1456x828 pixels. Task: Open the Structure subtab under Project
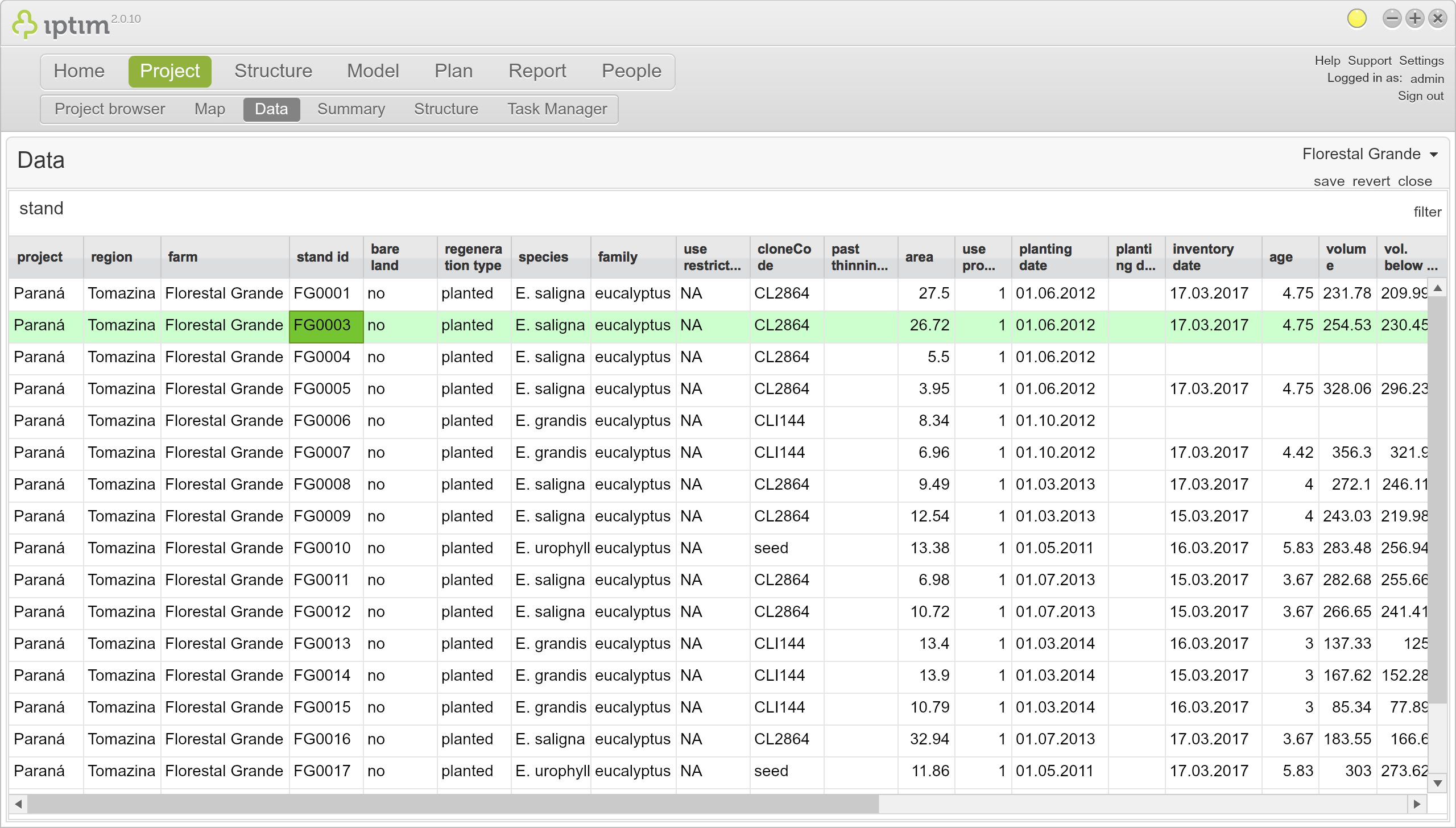(446, 109)
